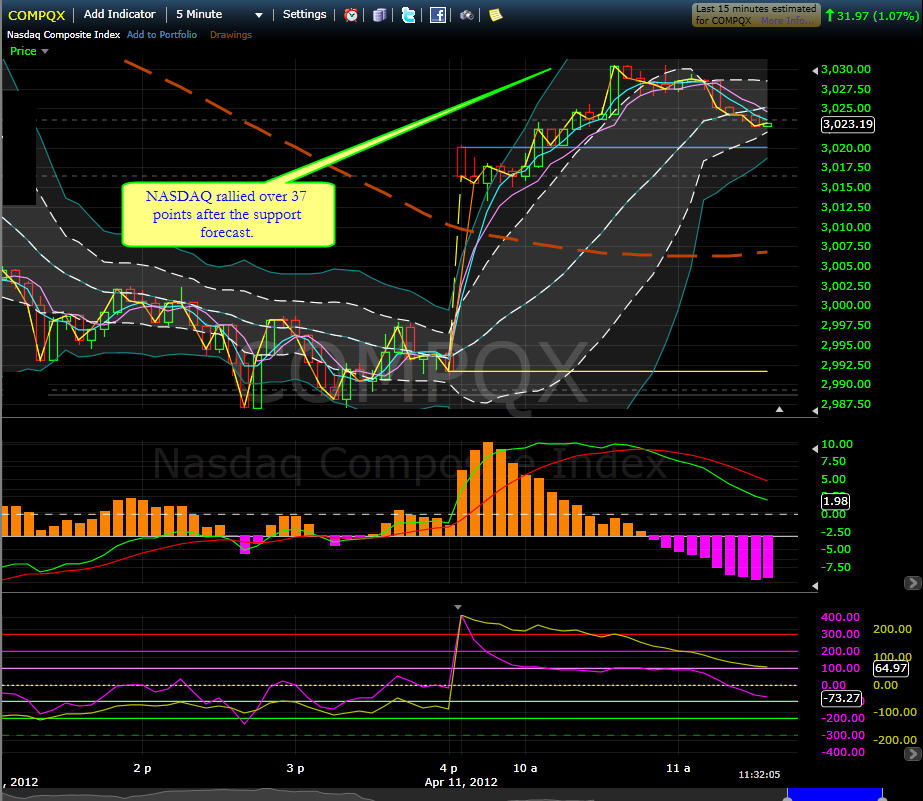This screenshot has height=801, width=923.
Task: Open the Drawings link
Action: 231,35
